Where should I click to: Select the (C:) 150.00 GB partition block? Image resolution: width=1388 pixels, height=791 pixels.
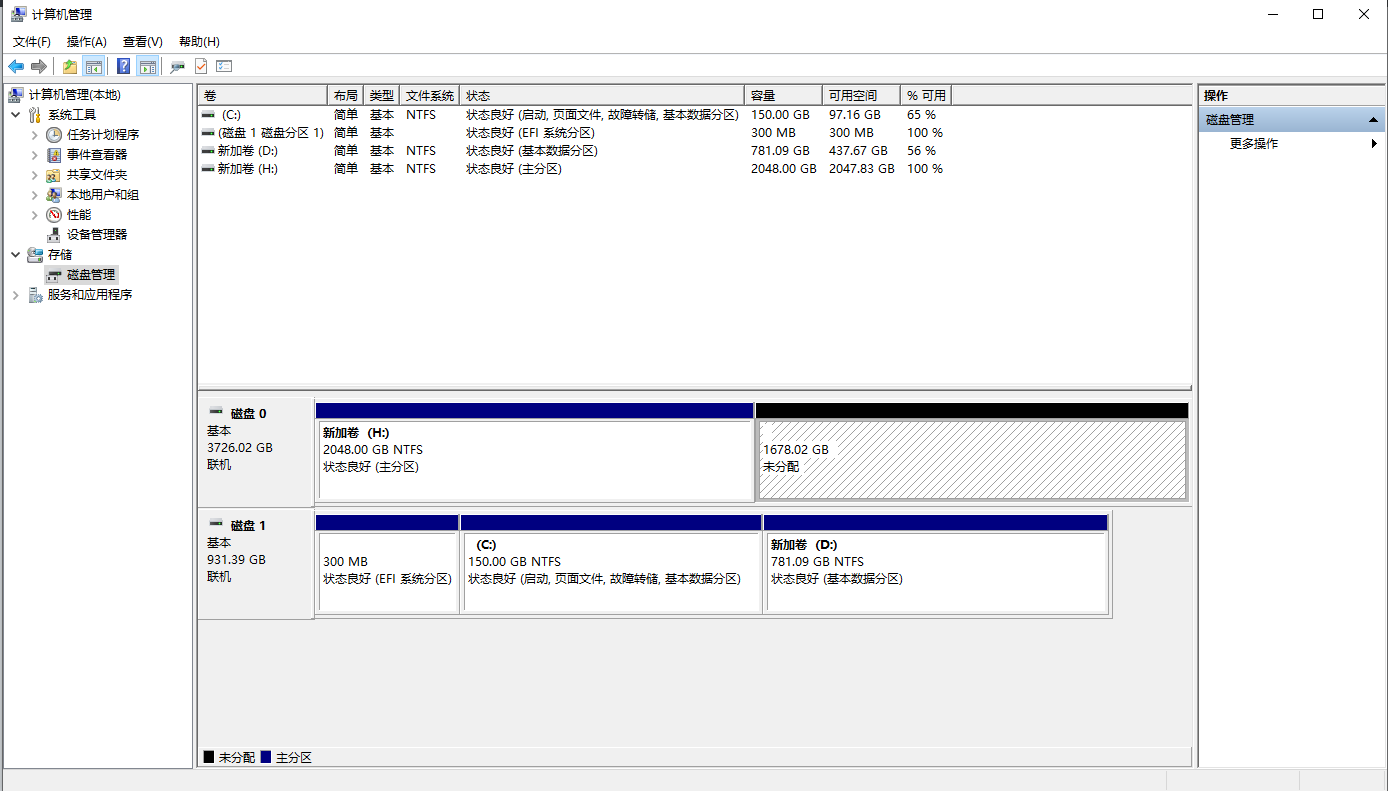[x=611, y=564]
